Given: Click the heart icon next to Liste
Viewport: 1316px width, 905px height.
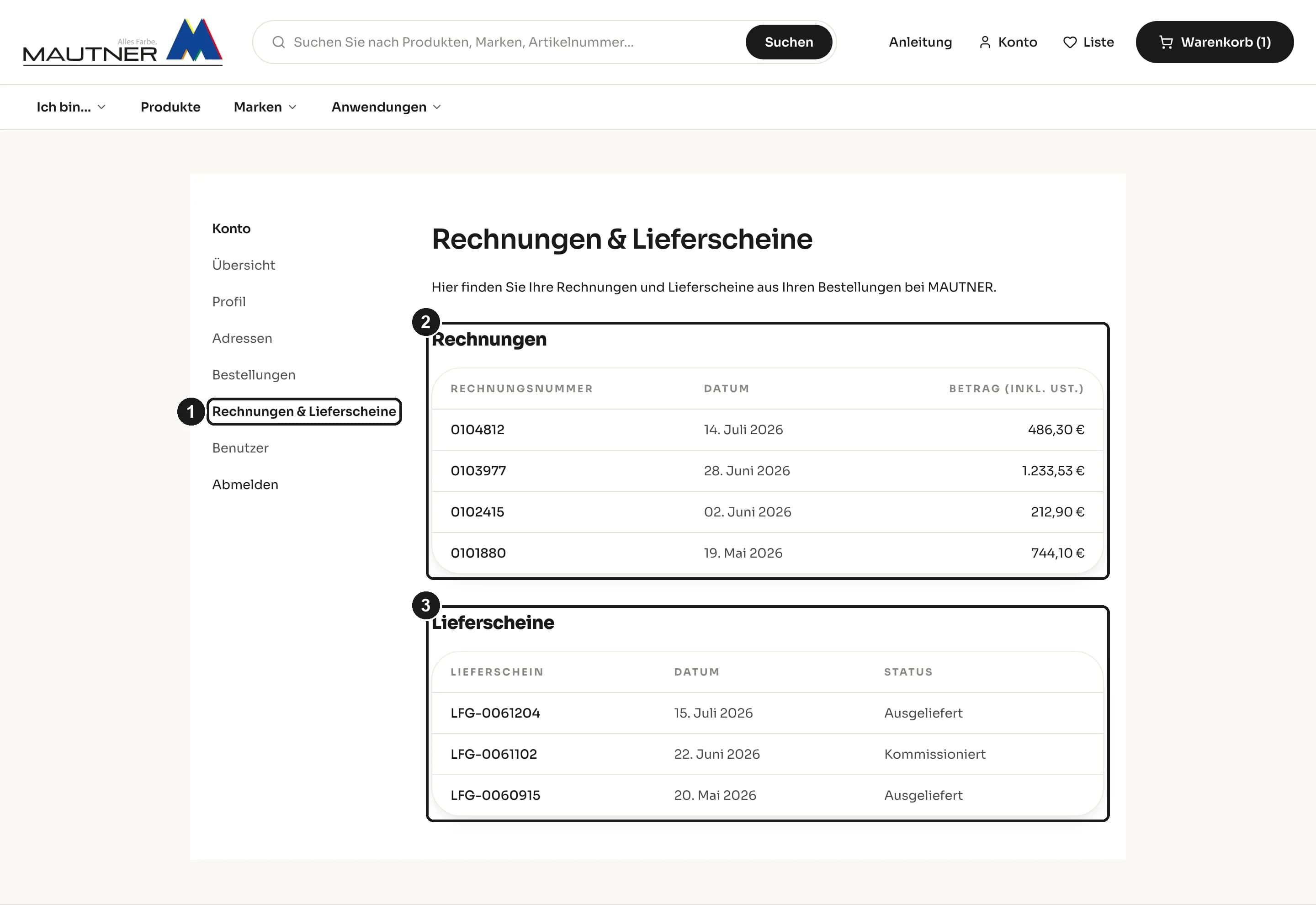Looking at the screenshot, I should (1069, 42).
